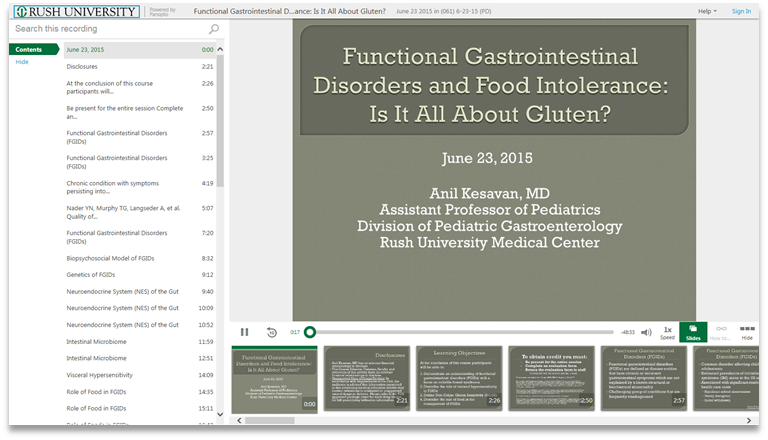The width and height of the screenshot is (768, 440).
Task: Select the Disclosures slide thumbnail at 2:21
Action: [367, 378]
